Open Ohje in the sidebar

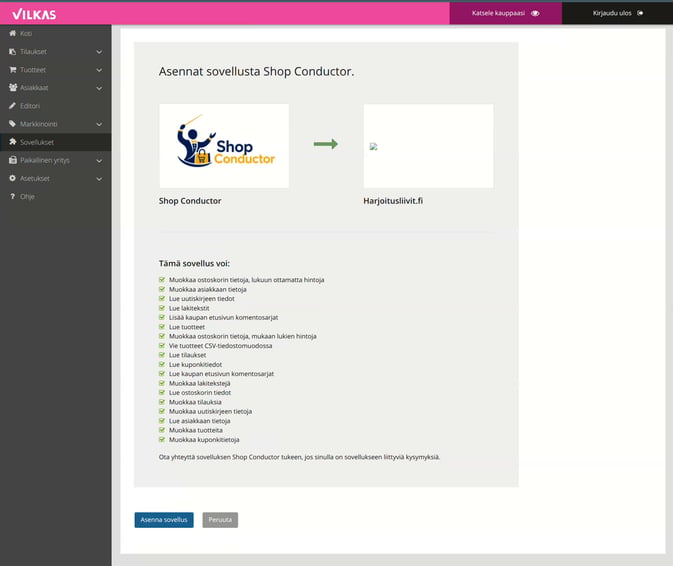tap(56, 197)
